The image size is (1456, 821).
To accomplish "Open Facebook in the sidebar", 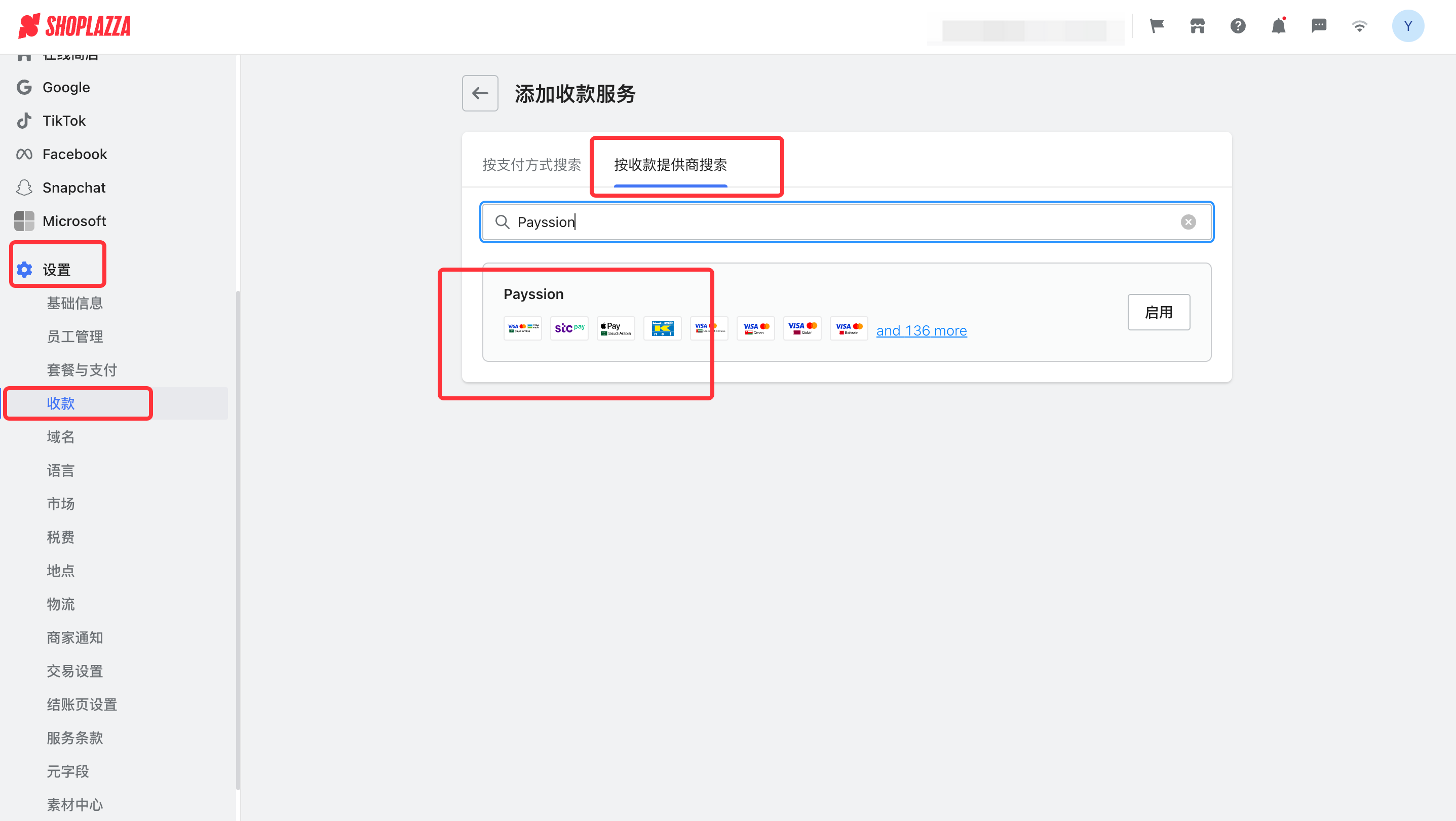I will (x=74, y=154).
